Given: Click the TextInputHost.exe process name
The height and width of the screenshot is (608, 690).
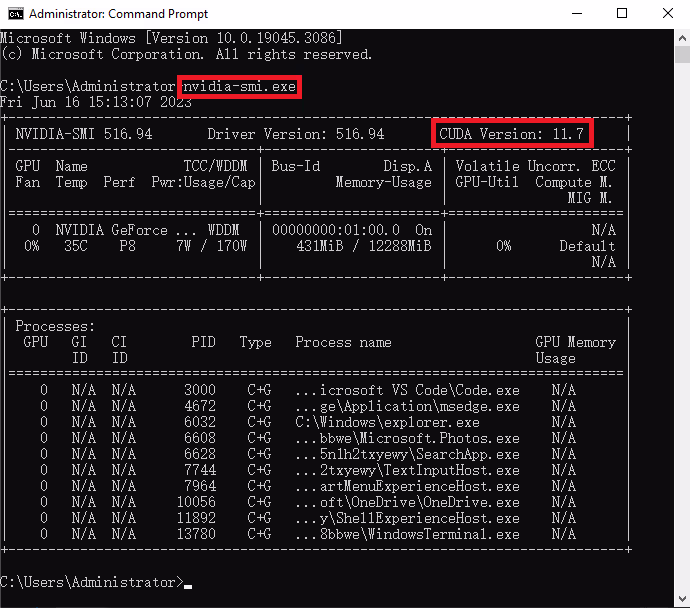Looking at the screenshot, I should (x=407, y=470).
